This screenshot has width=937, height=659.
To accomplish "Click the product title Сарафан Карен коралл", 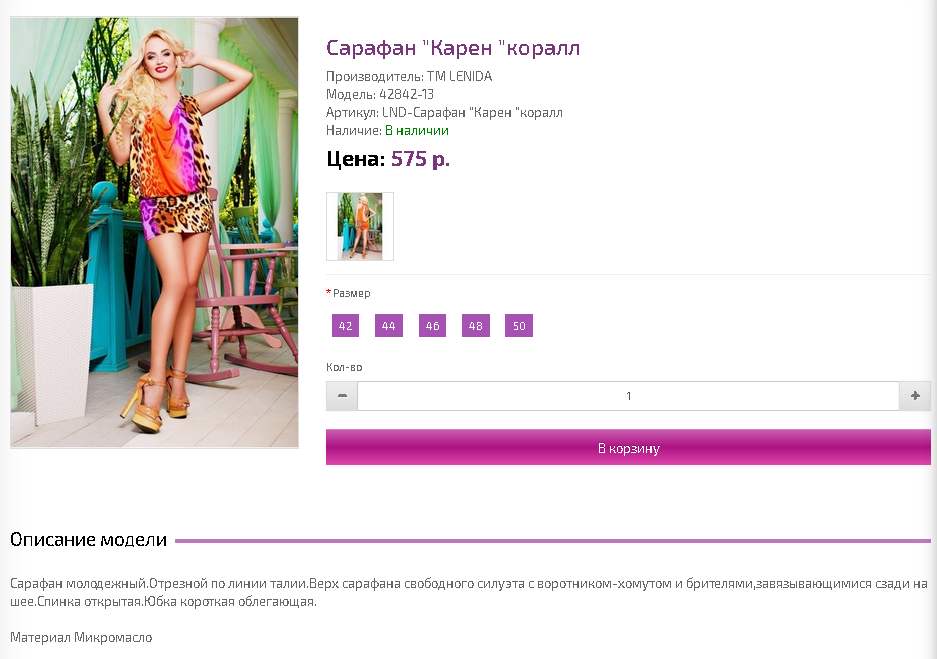I will pyautogui.click(x=453, y=47).
